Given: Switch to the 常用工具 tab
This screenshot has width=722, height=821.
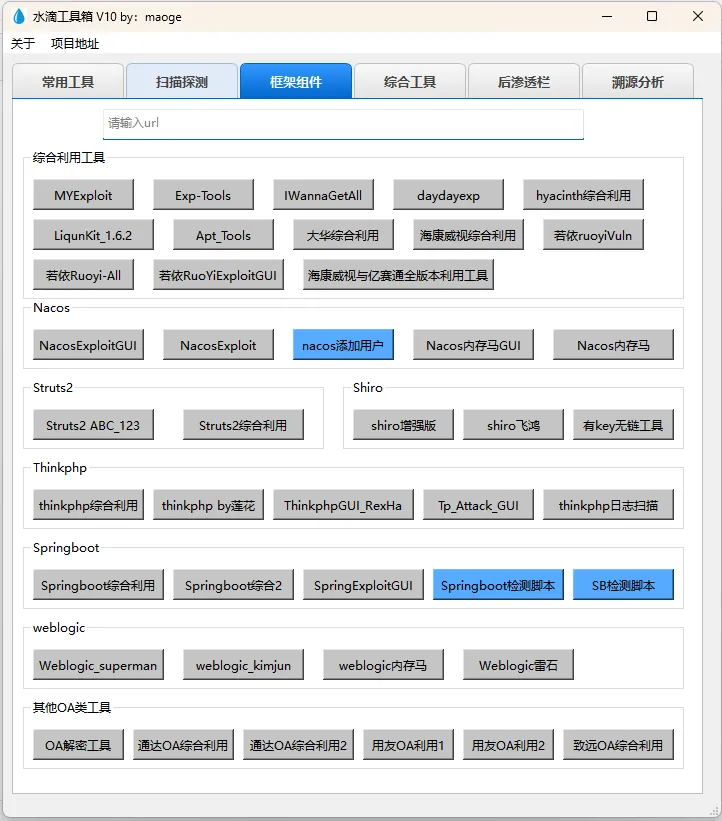Looking at the screenshot, I should 68,82.
